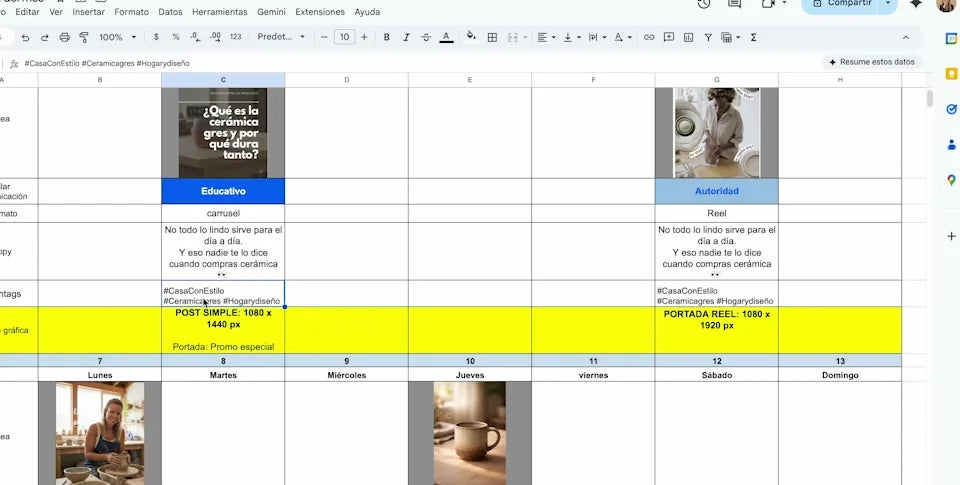Decrease font size with minus button
The width and height of the screenshot is (960, 485).
(324, 37)
